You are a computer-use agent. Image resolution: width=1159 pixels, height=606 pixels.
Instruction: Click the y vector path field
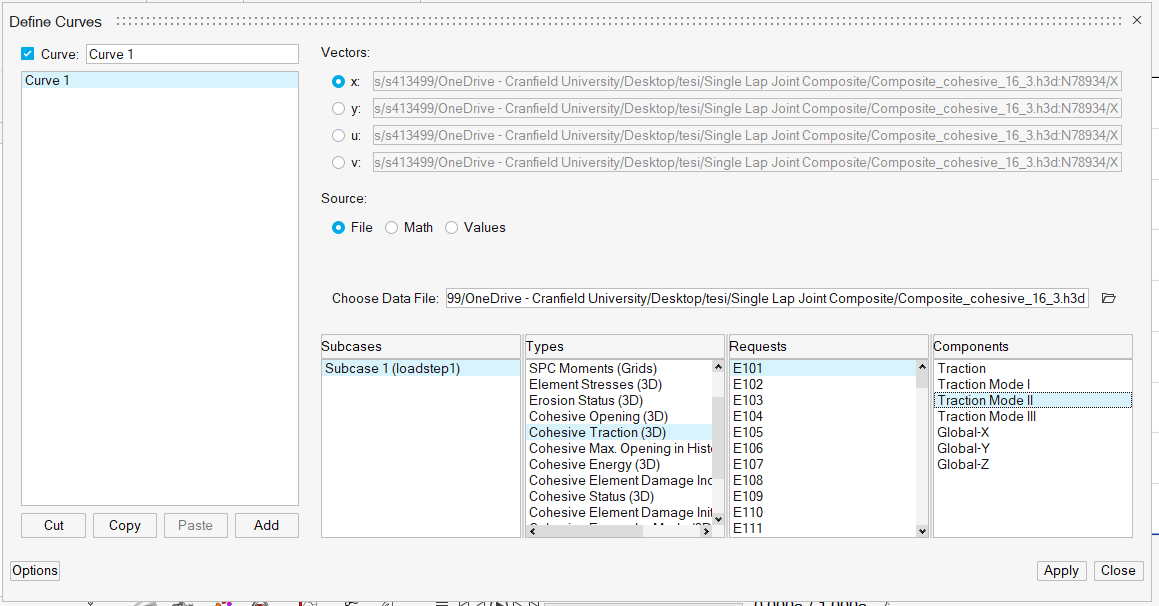747,109
